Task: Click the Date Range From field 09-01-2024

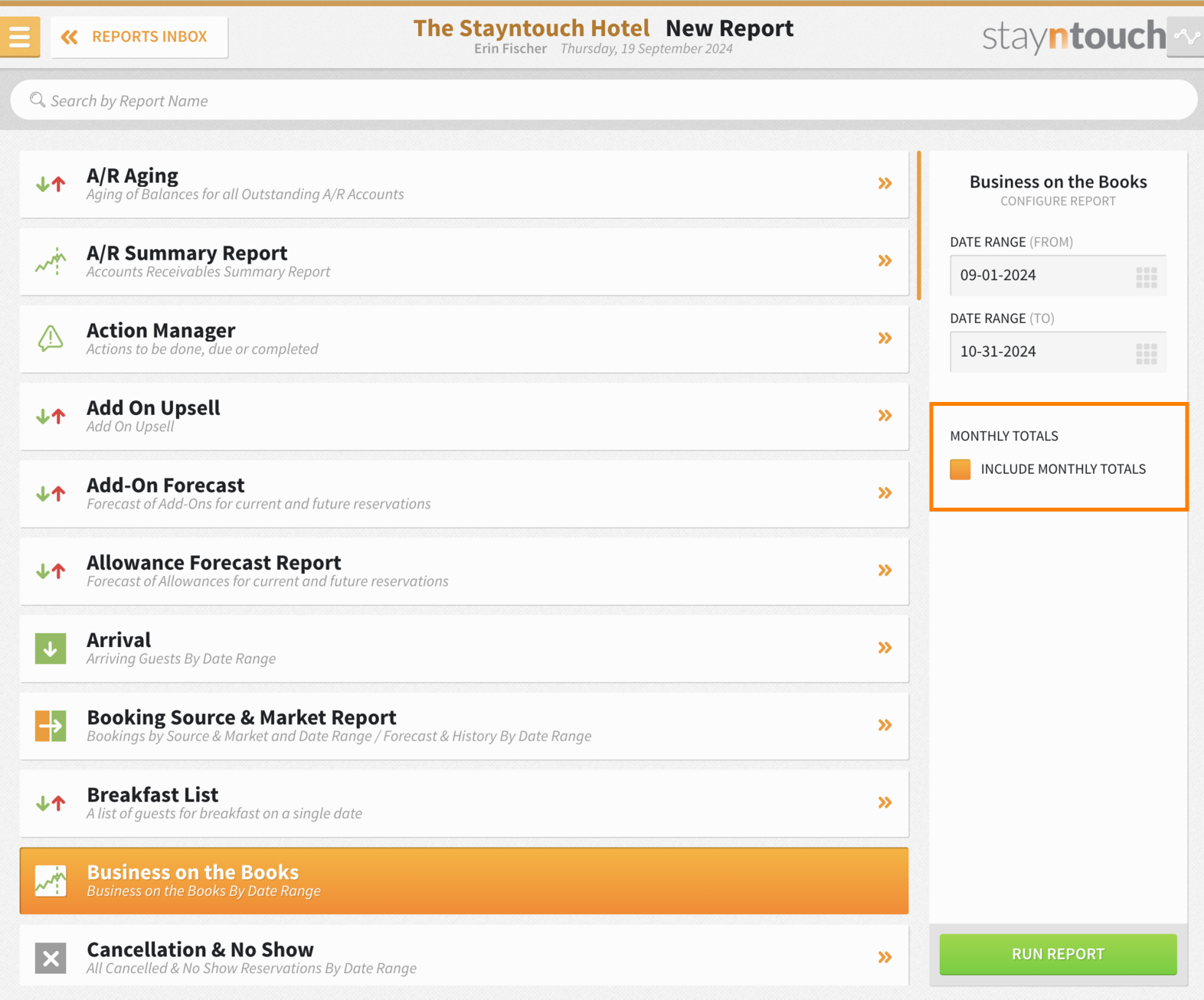Action: point(1058,276)
